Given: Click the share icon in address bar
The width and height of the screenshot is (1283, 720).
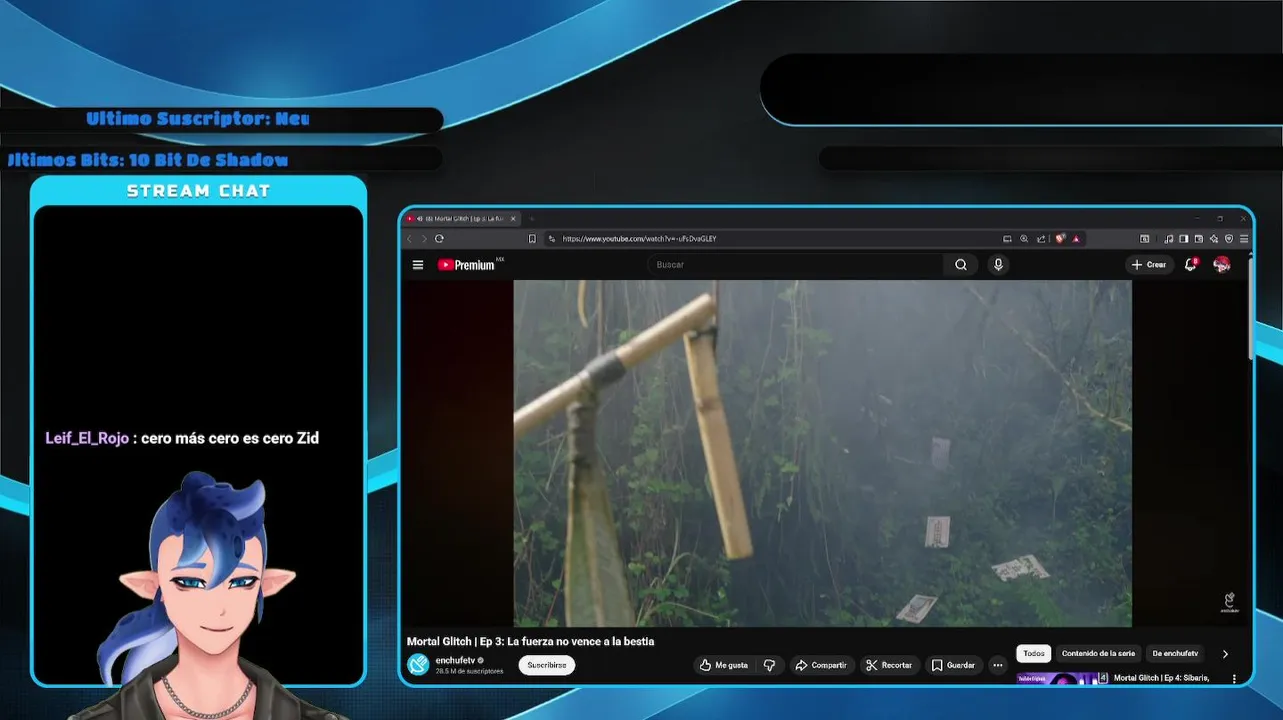Looking at the screenshot, I should point(1041,239).
